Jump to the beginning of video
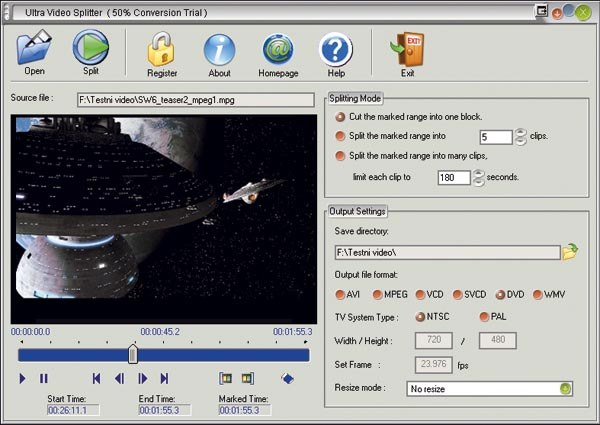This screenshot has height=425, width=600. pos(96,379)
